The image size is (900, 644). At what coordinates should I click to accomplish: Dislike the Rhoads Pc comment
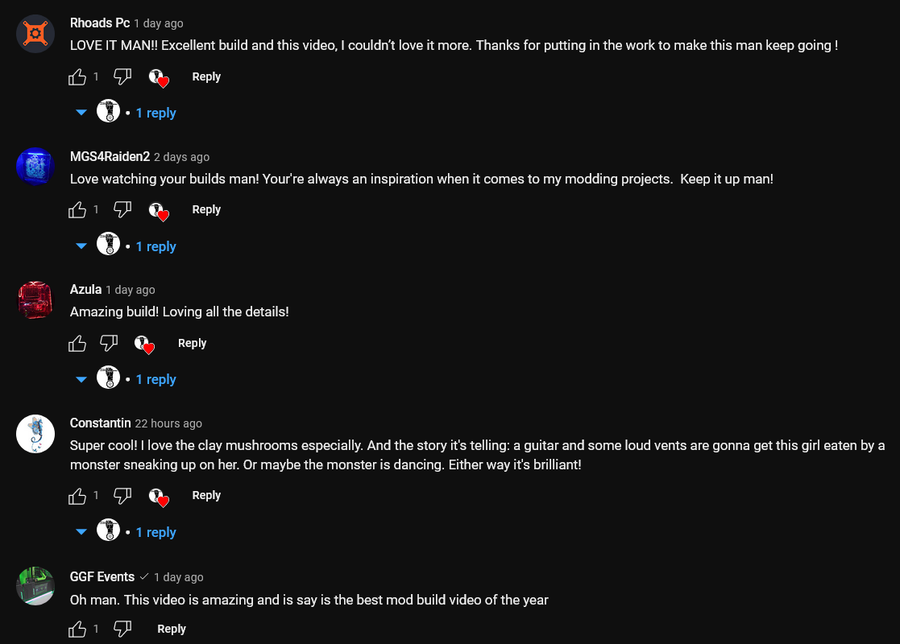coord(122,77)
